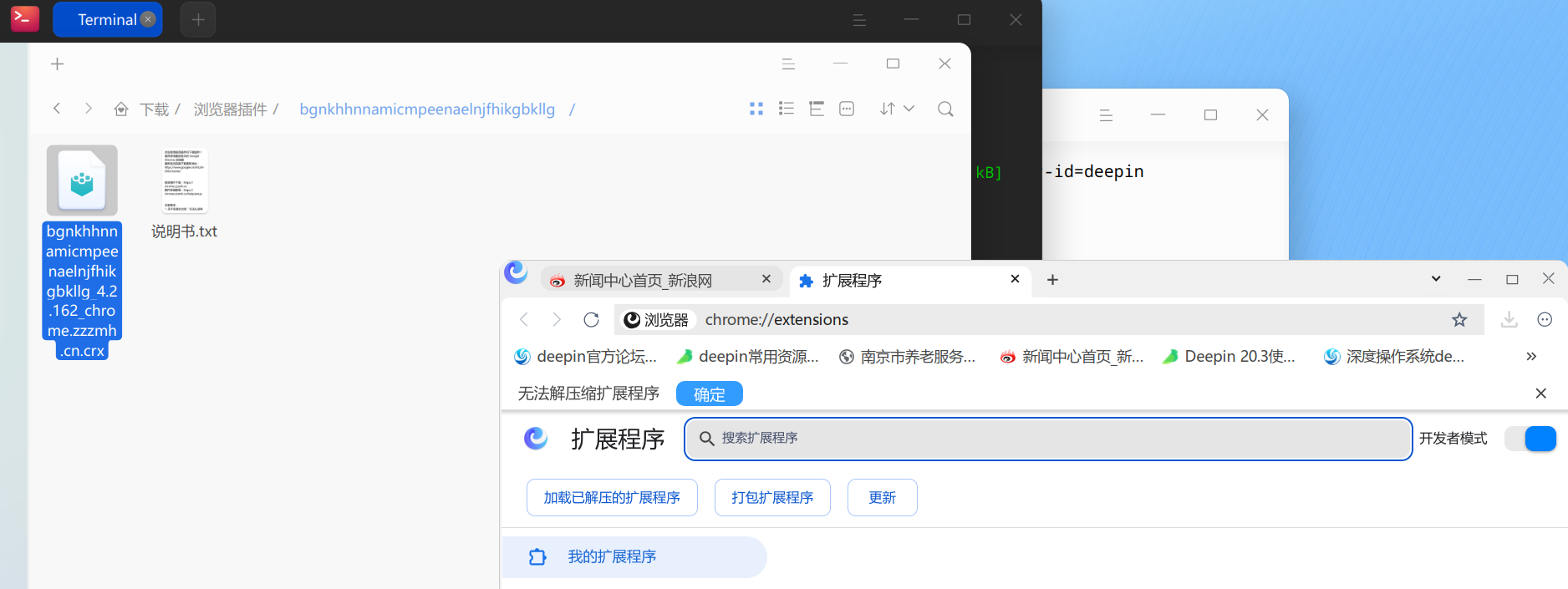Open browser downloads icon
The image size is (1568, 589).
click(1509, 319)
